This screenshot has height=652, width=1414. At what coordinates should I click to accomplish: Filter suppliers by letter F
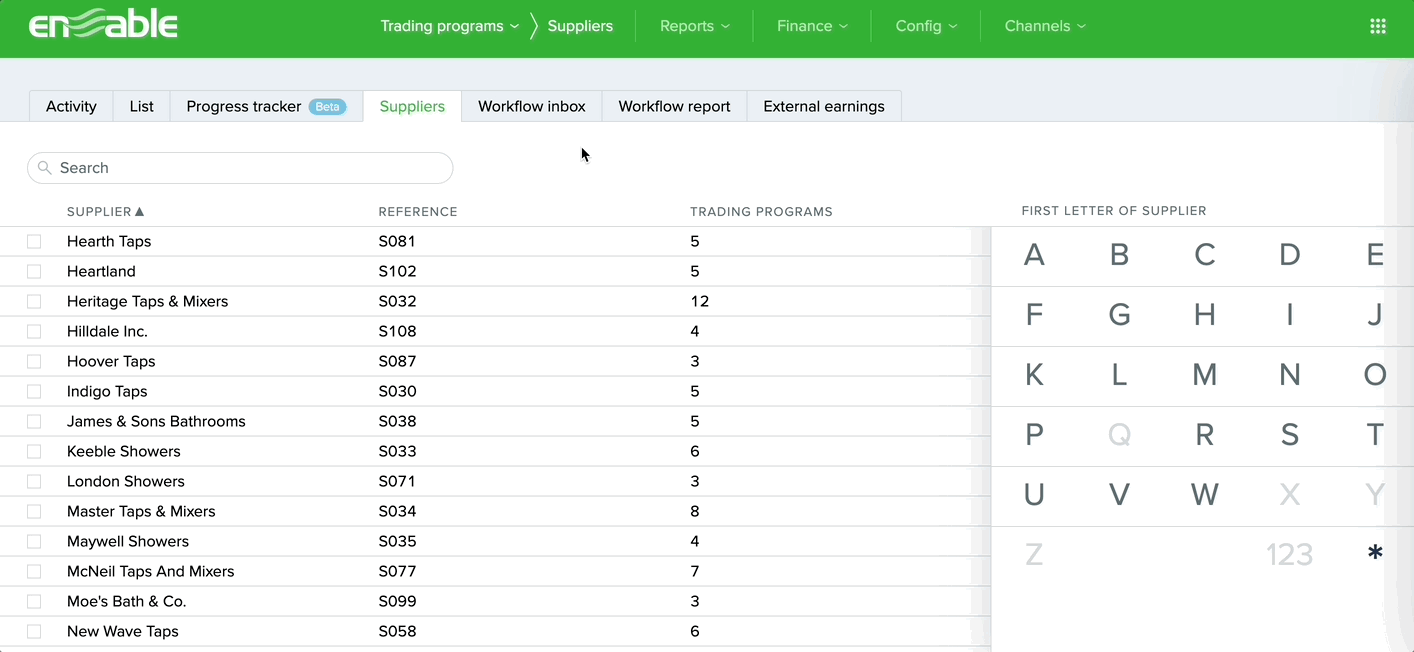pyautogui.click(x=1034, y=315)
